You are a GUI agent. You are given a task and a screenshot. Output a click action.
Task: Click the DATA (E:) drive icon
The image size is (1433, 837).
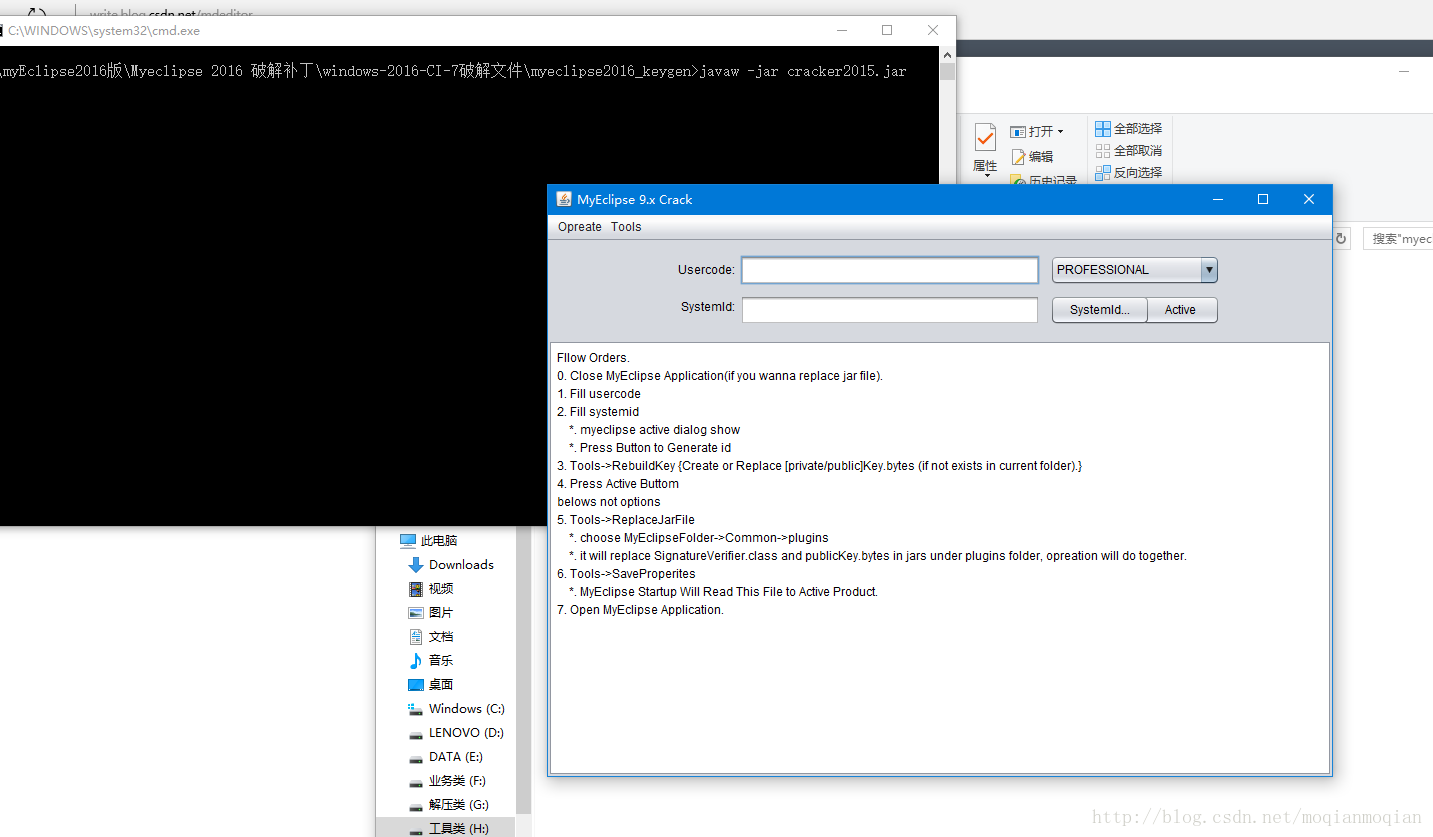coord(416,758)
